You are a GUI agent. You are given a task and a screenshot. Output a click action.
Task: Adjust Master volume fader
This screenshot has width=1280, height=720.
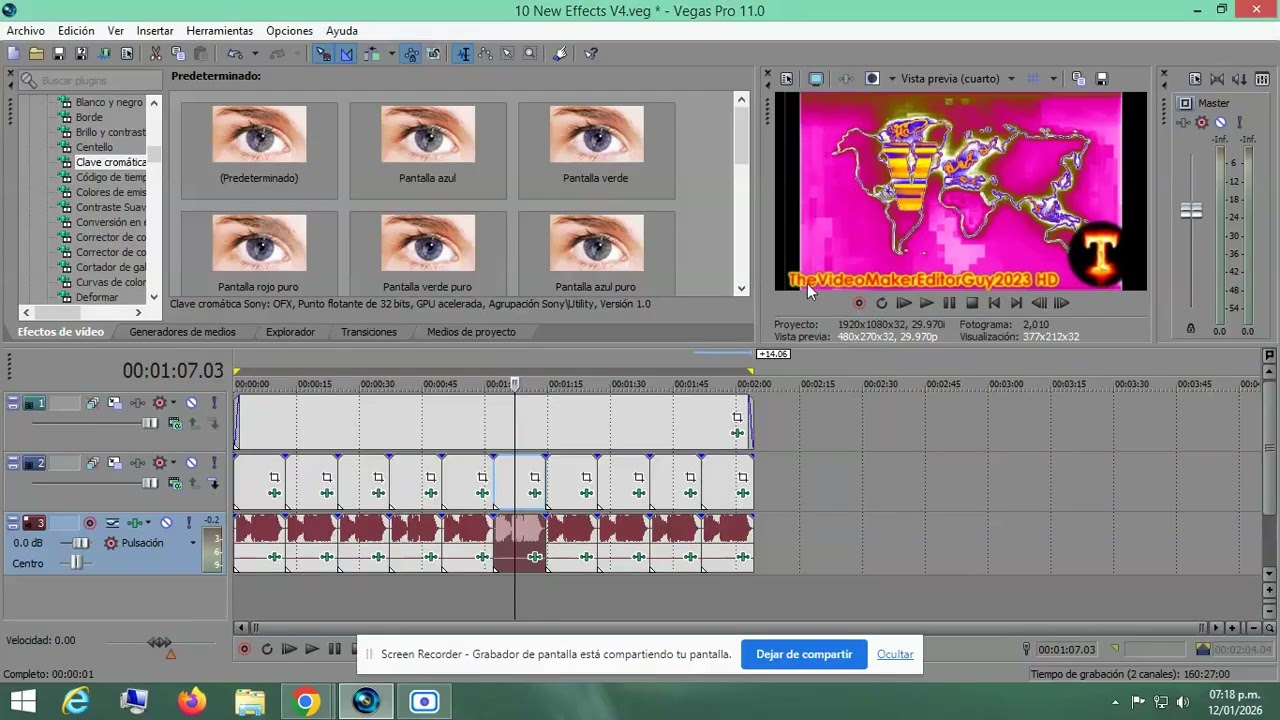click(1191, 211)
